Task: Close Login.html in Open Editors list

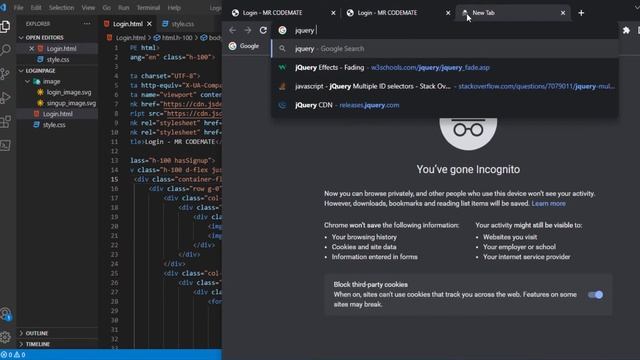Action: (31, 49)
